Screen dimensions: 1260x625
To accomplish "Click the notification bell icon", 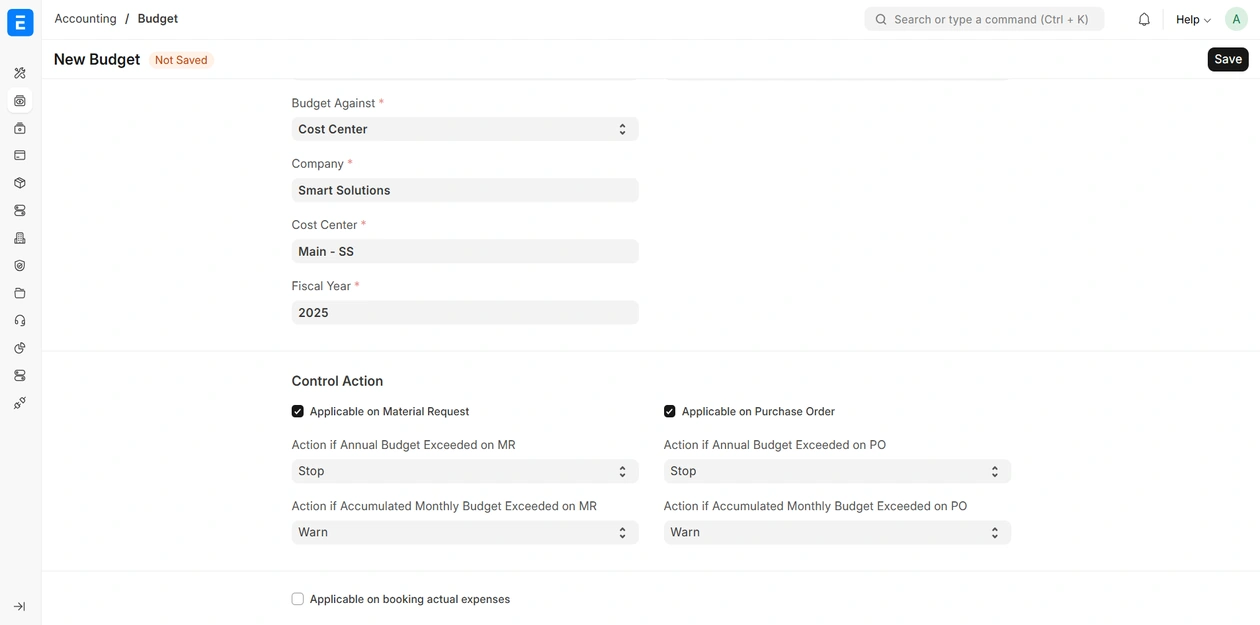I will coord(1144,20).
